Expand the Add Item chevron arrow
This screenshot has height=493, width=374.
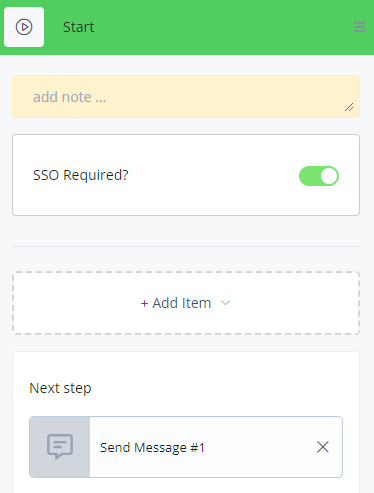pos(226,303)
